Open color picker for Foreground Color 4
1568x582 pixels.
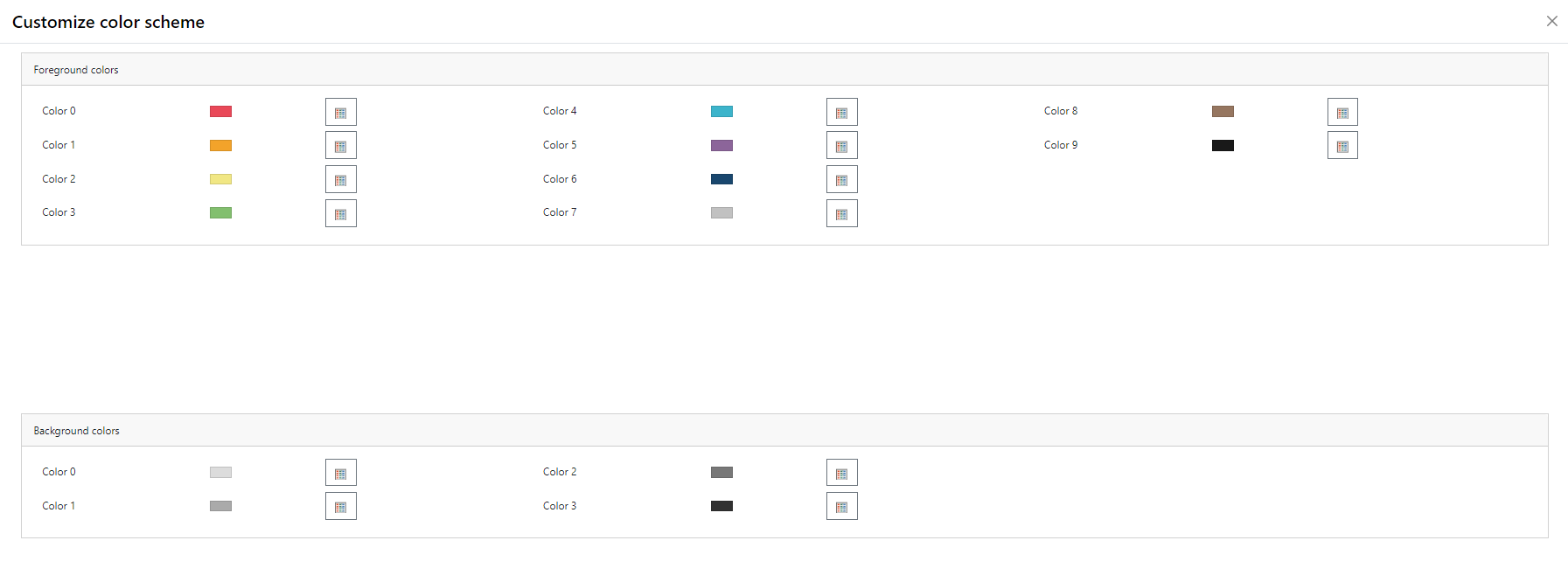(x=841, y=112)
